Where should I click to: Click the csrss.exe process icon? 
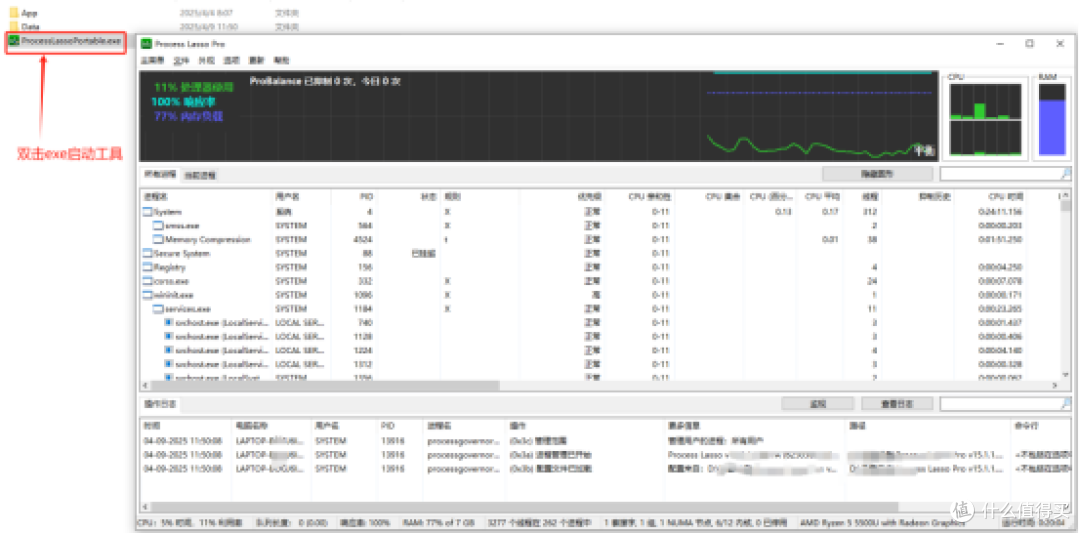pos(147,281)
